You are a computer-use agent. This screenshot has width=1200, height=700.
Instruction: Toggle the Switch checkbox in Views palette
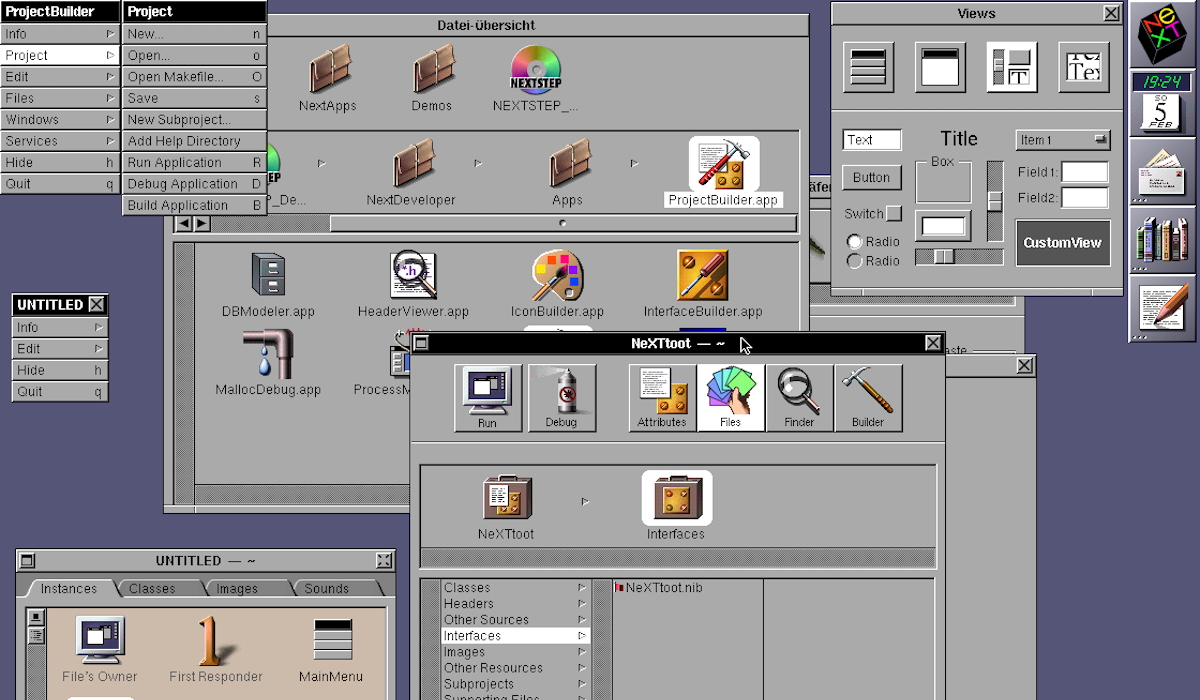coord(894,214)
